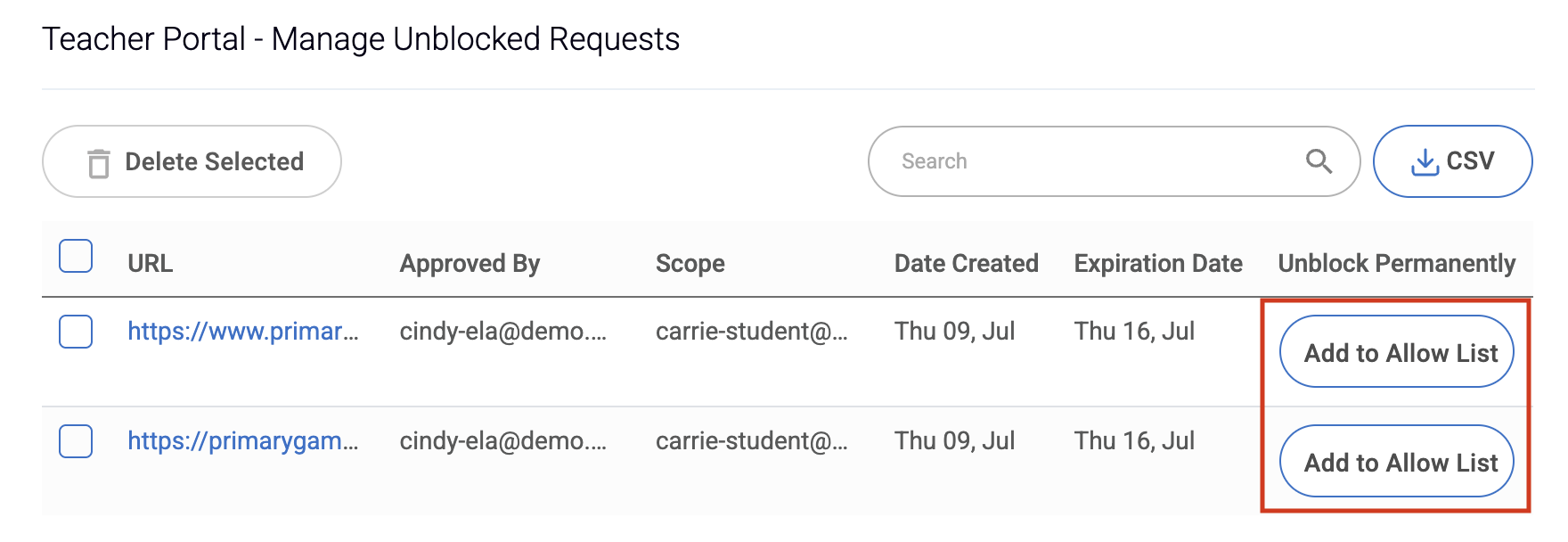Sort by Date Created column header

967,264
